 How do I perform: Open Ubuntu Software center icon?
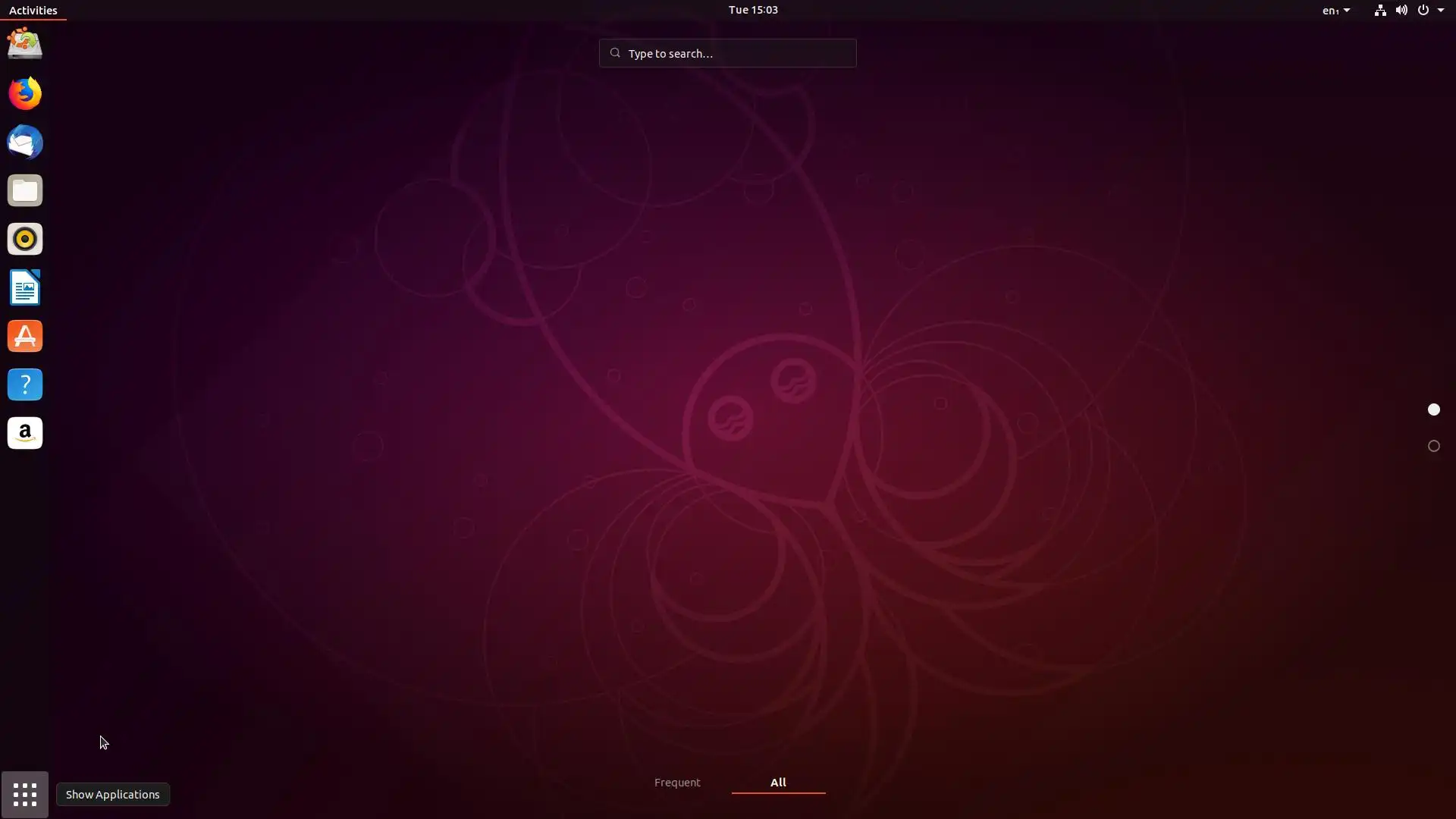point(25,336)
